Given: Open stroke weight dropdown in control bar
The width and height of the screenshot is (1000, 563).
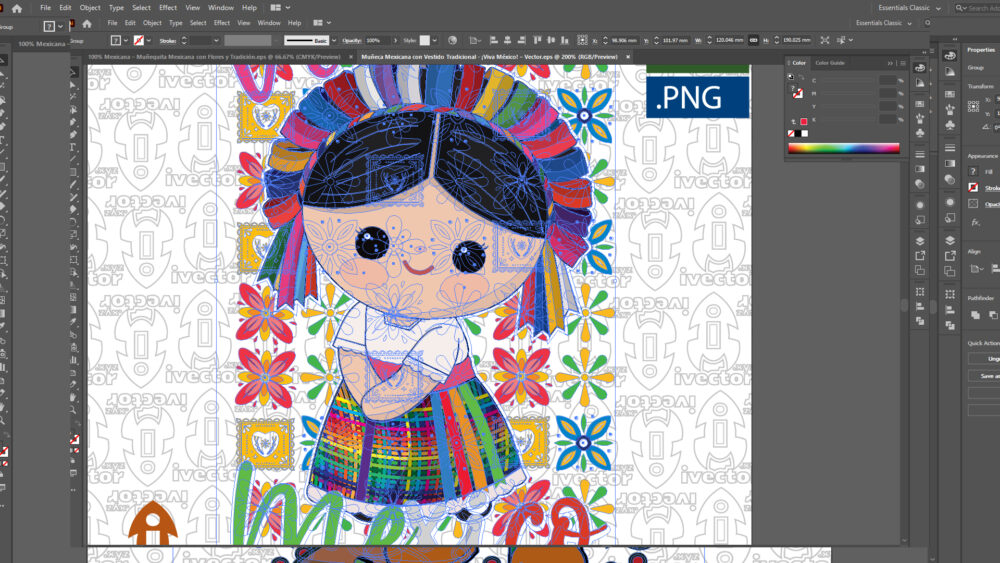Looking at the screenshot, I should 216,40.
